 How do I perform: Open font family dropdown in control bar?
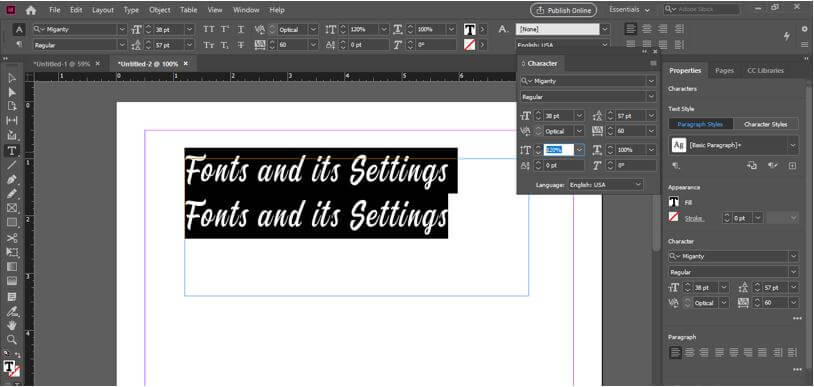[x=123, y=30]
